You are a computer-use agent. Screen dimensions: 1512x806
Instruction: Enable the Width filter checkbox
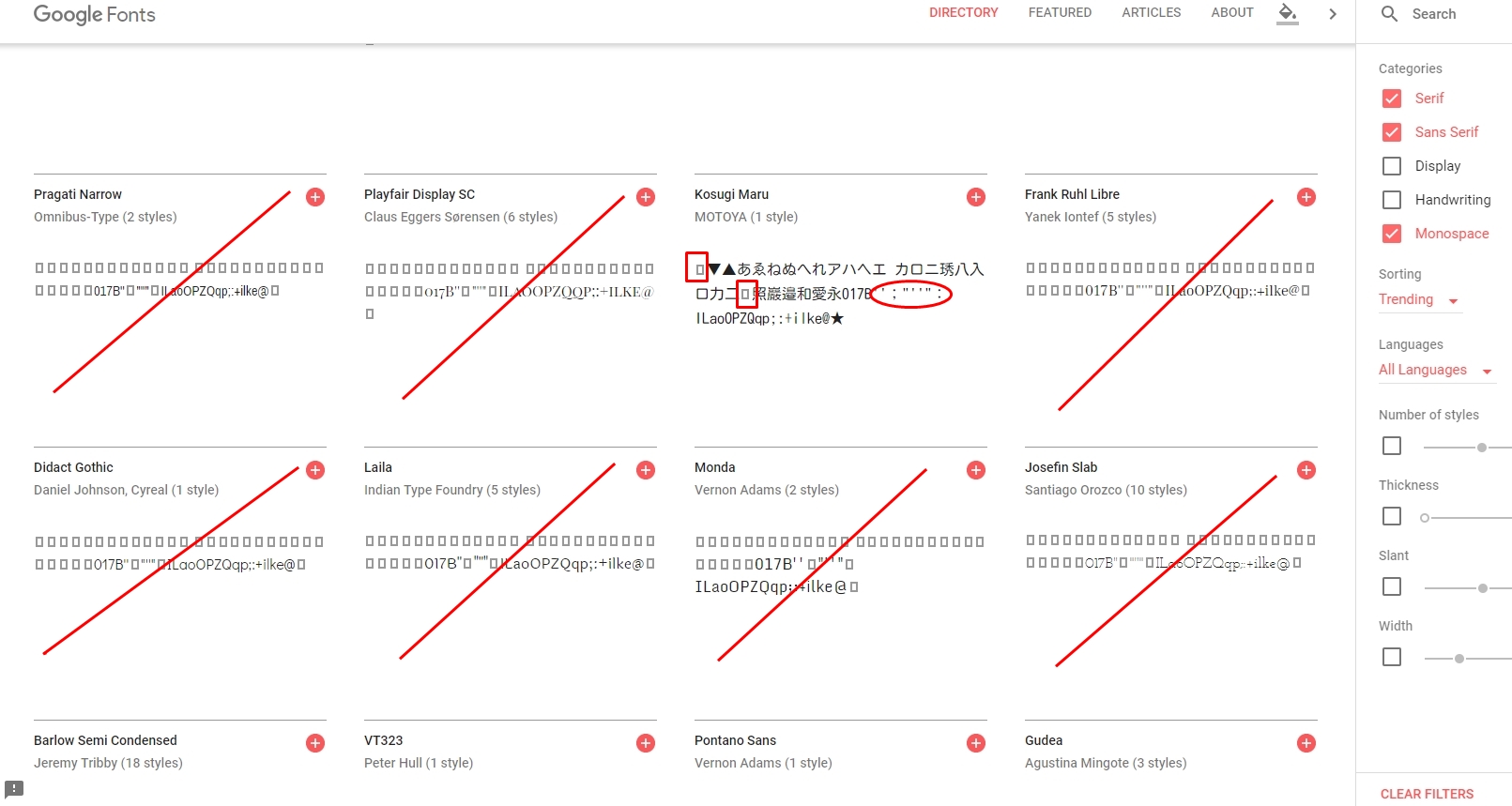[x=1392, y=657]
